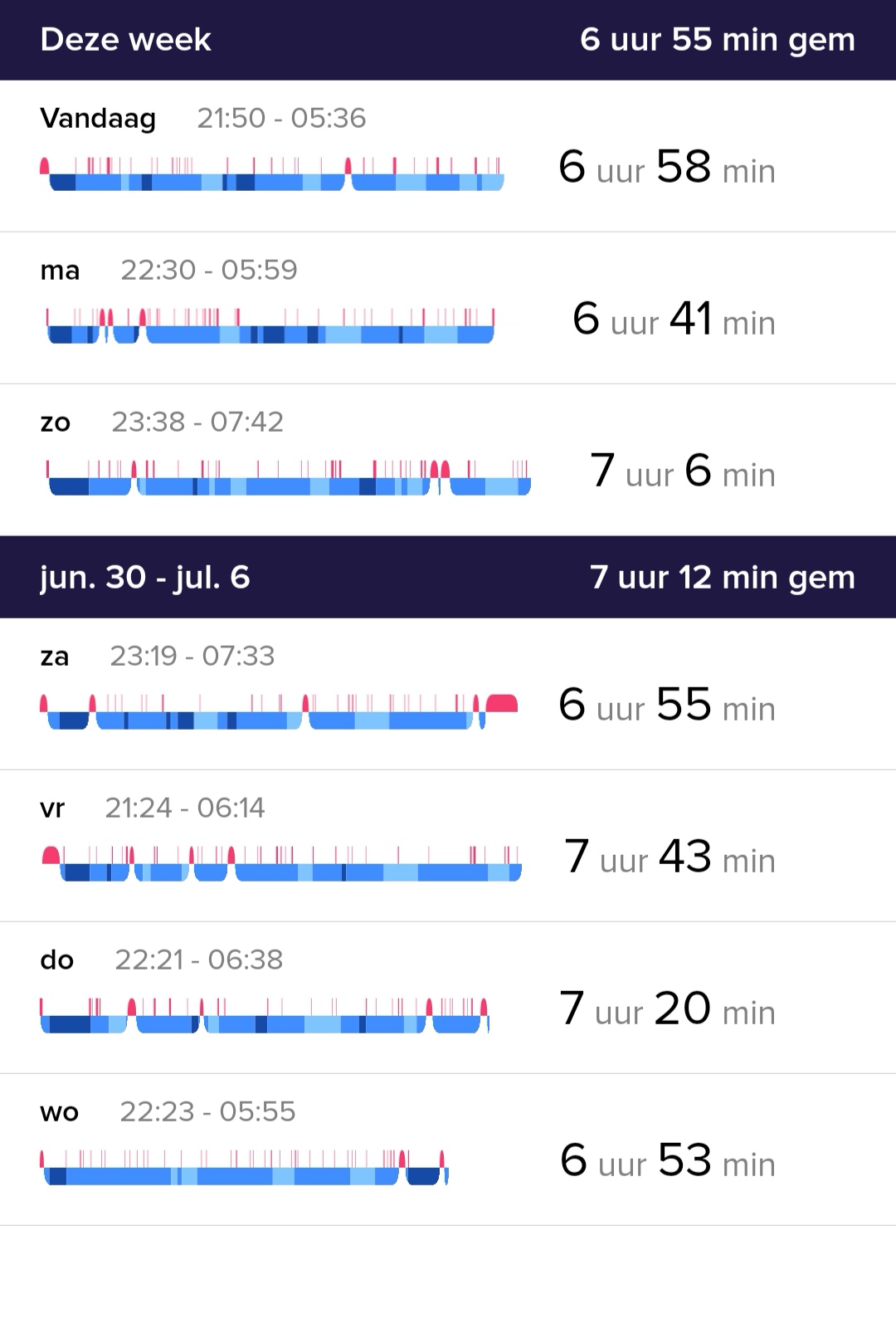Select the 6 uur 41 min duration
This screenshot has width=896, height=1333.
pyautogui.click(x=674, y=320)
